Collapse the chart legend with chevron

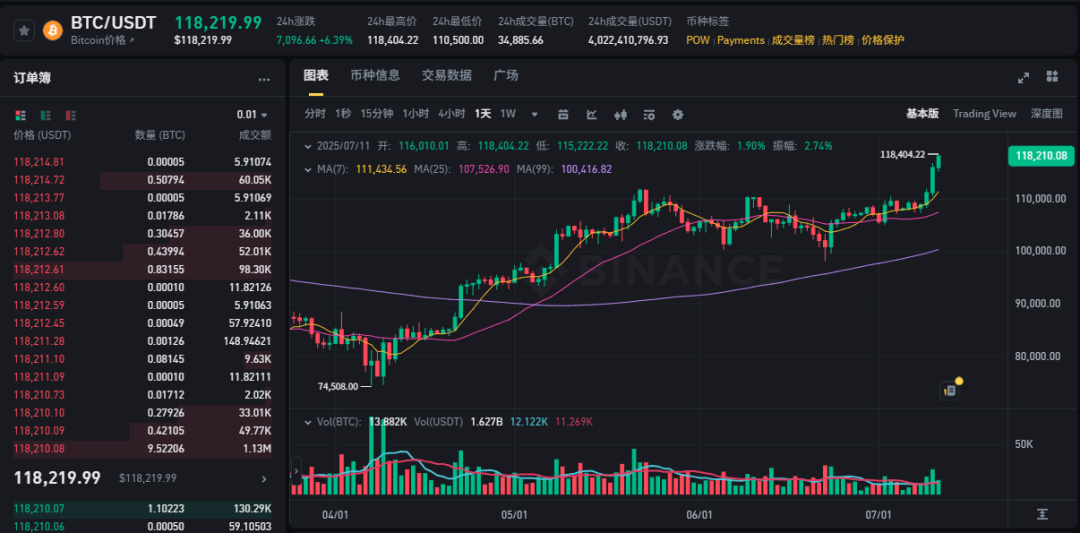[x=308, y=146]
